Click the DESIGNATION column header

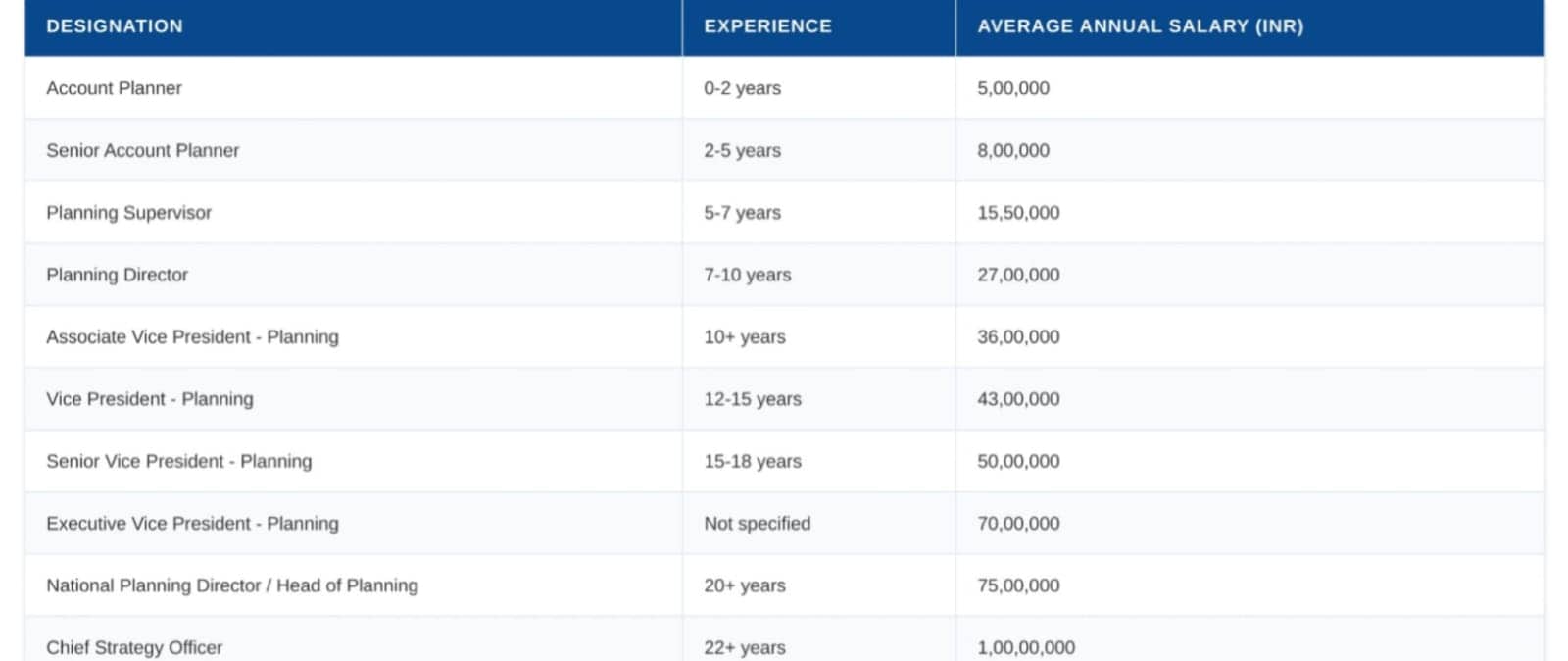(x=114, y=26)
